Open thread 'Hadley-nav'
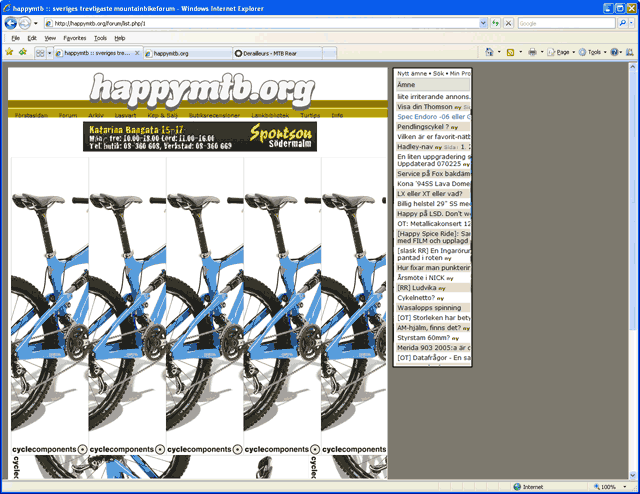 pos(415,147)
